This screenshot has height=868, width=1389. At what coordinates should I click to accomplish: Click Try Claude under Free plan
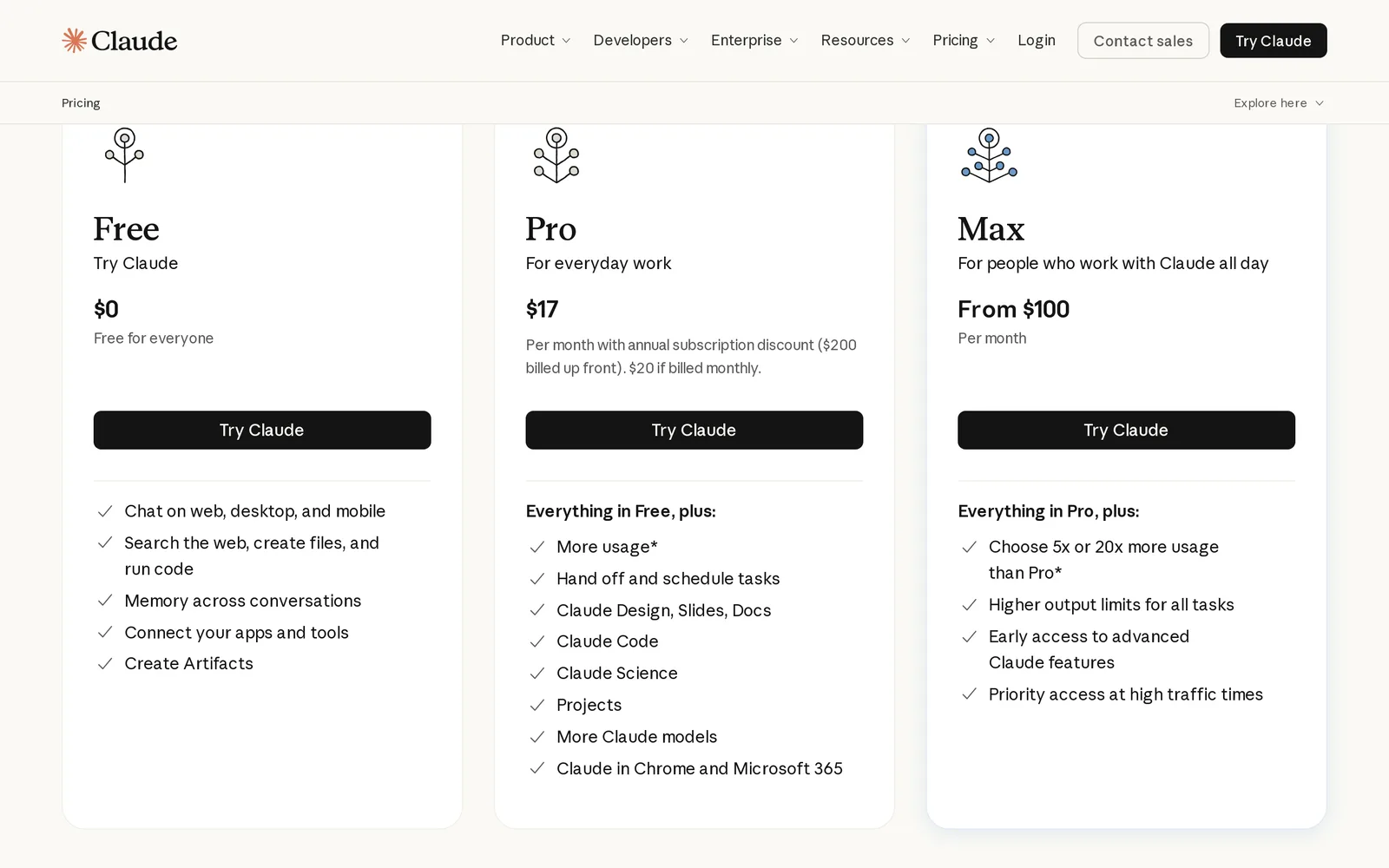click(x=262, y=430)
